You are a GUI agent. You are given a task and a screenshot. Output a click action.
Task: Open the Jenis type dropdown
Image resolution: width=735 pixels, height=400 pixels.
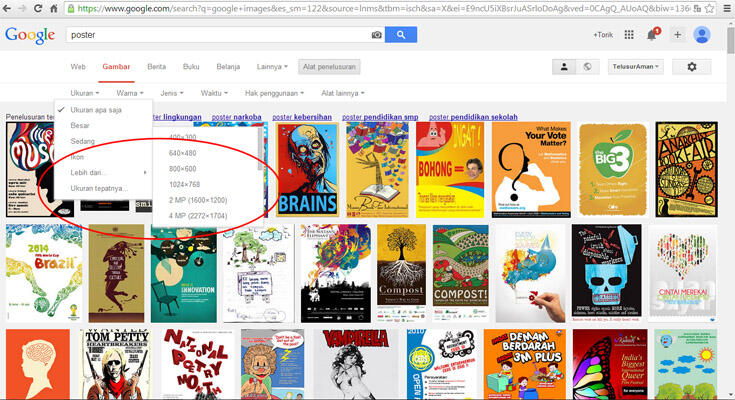coord(172,93)
